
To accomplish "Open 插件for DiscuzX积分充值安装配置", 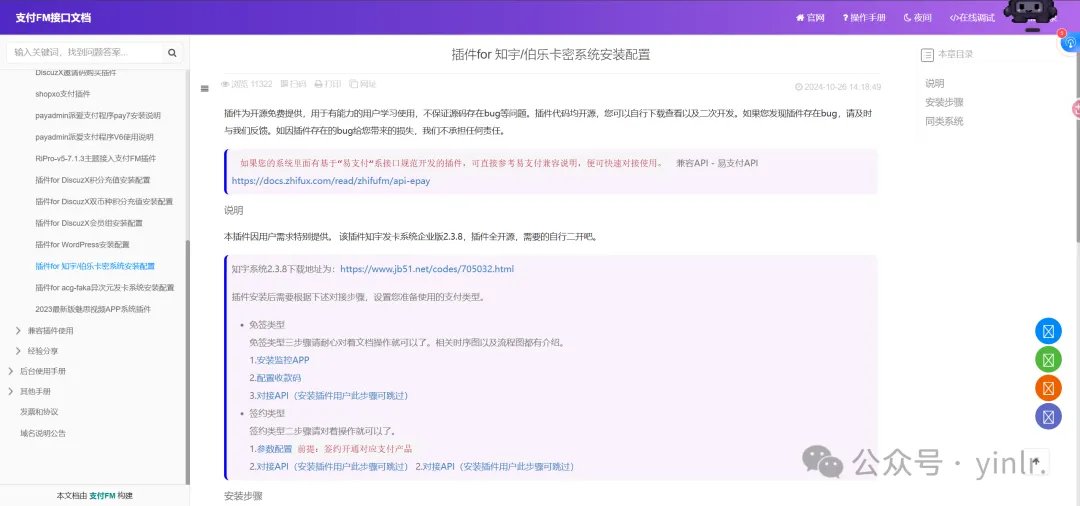I will click(93, 180).
